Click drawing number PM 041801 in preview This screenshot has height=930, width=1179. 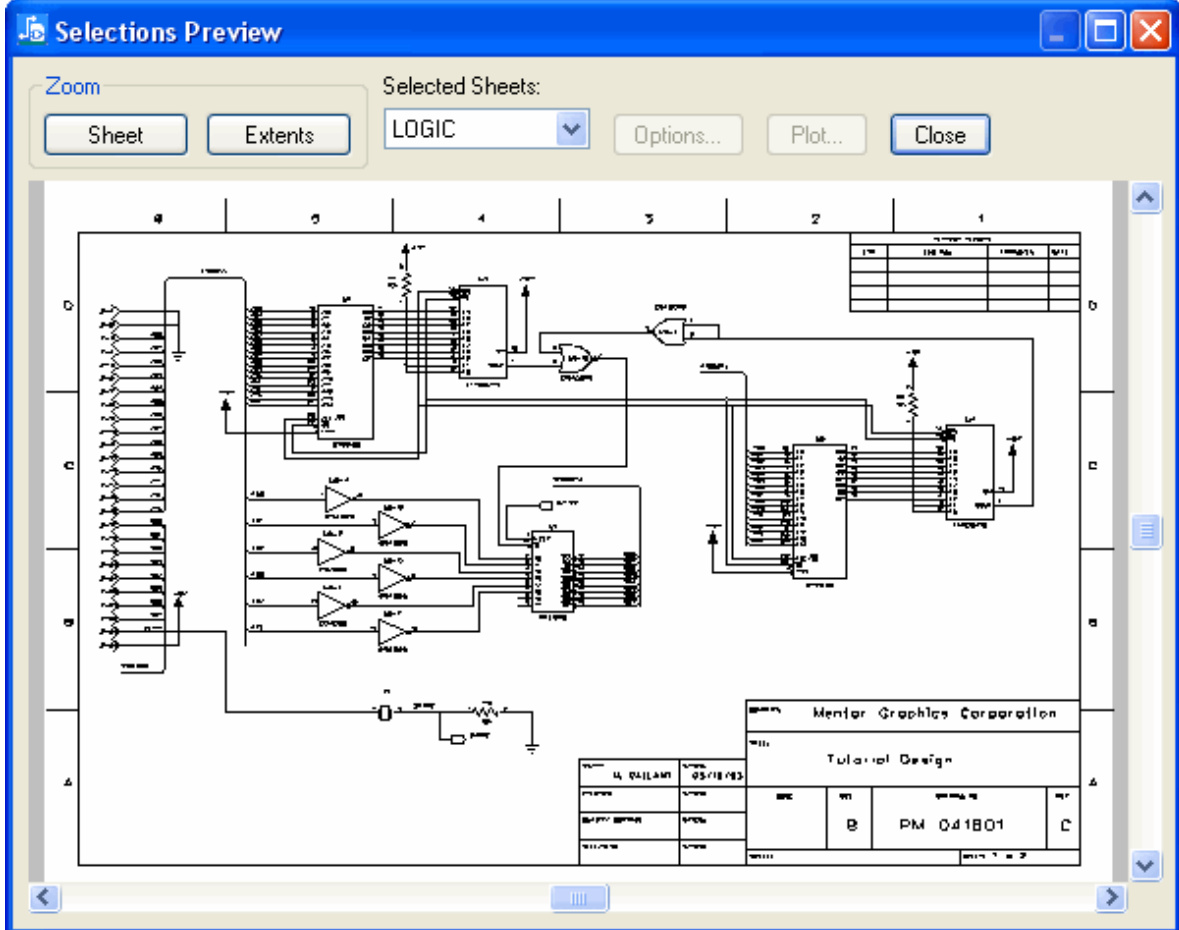tap(951, 826)
